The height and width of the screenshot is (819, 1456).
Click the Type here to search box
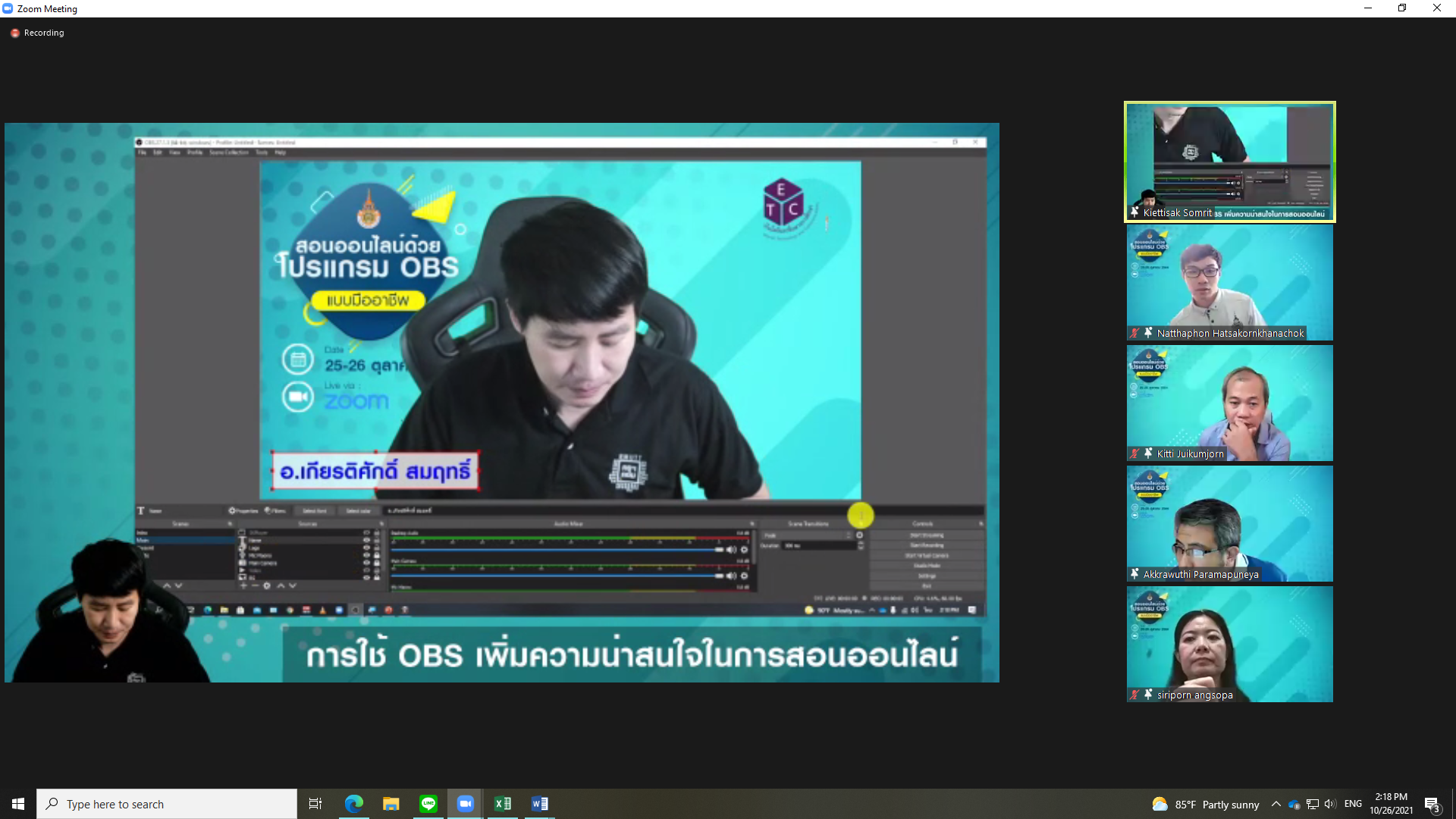point(167,804)
